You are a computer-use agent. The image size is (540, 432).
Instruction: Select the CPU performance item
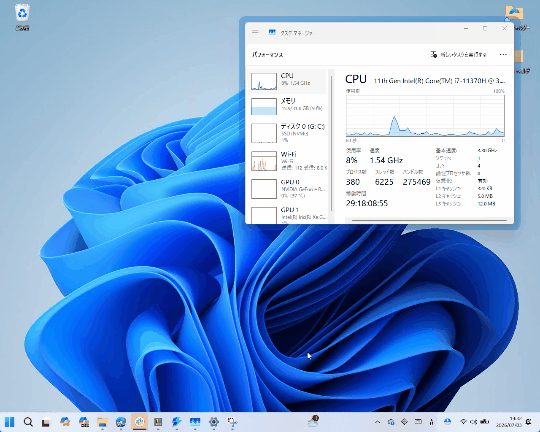(x=287, y=81)
